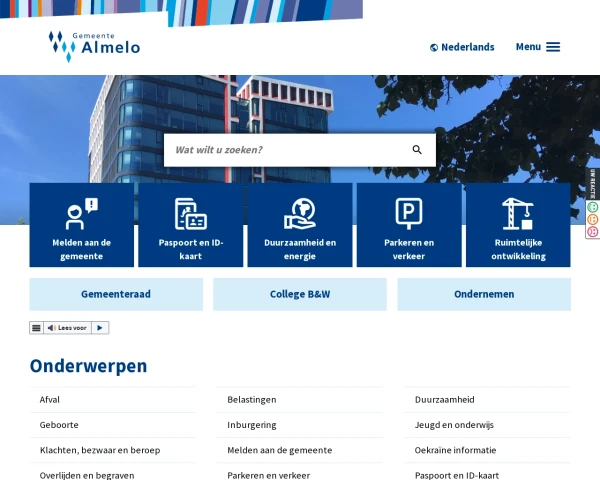Open the Duurzaamheid topic link

tap(445, 400)
